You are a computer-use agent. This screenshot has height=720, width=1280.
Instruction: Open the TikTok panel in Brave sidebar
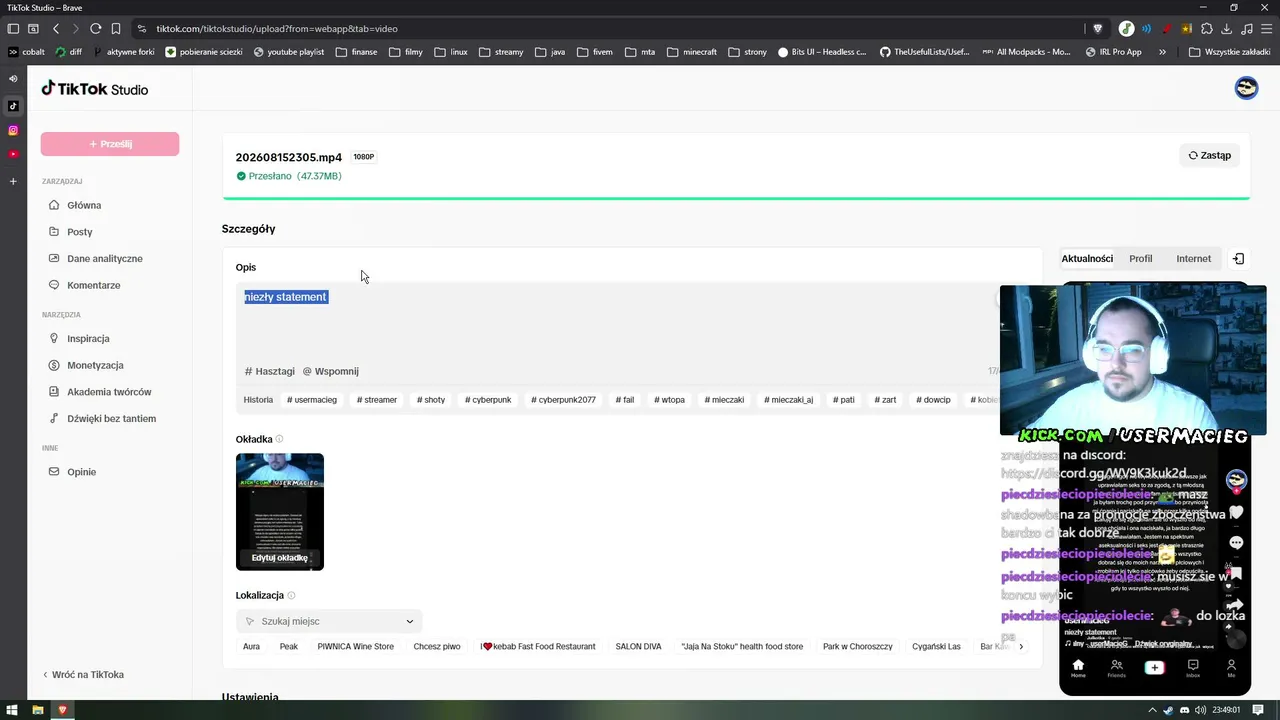13,106
